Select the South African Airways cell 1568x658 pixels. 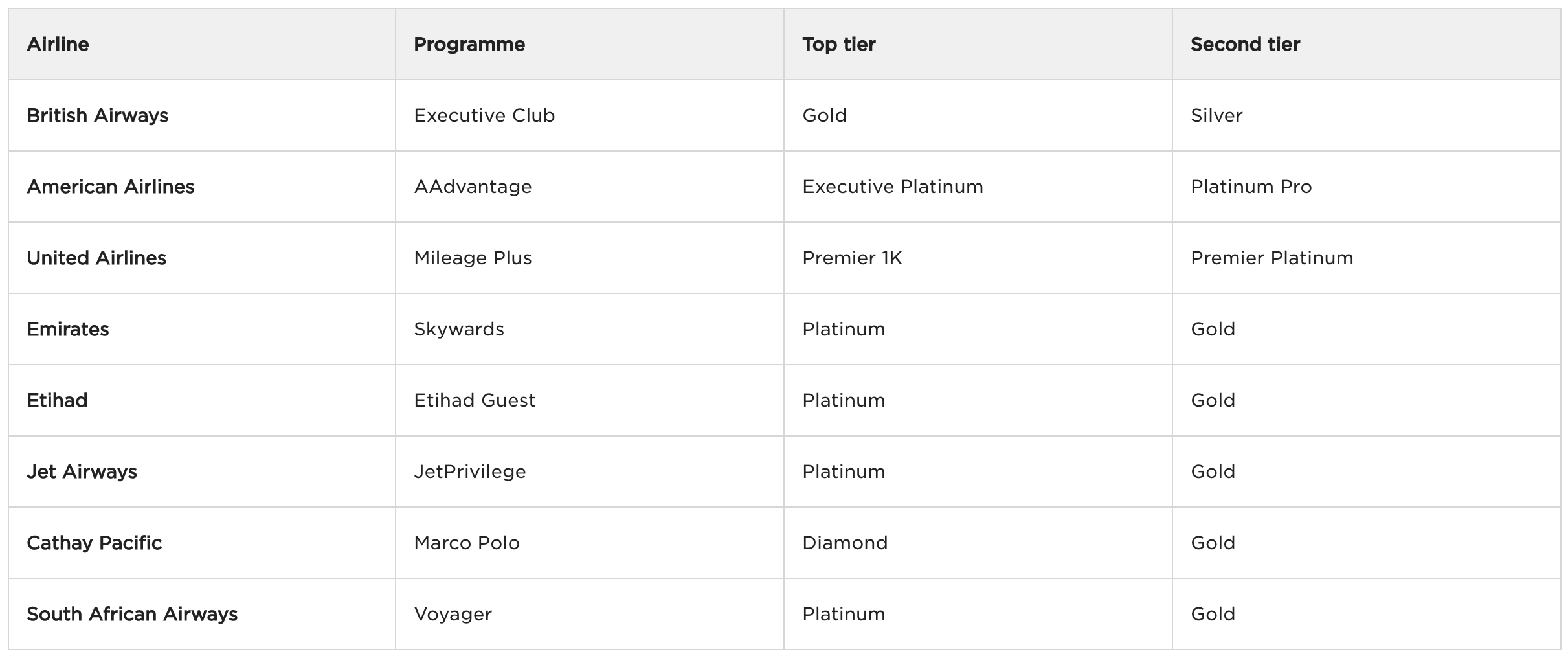(132, 614)
